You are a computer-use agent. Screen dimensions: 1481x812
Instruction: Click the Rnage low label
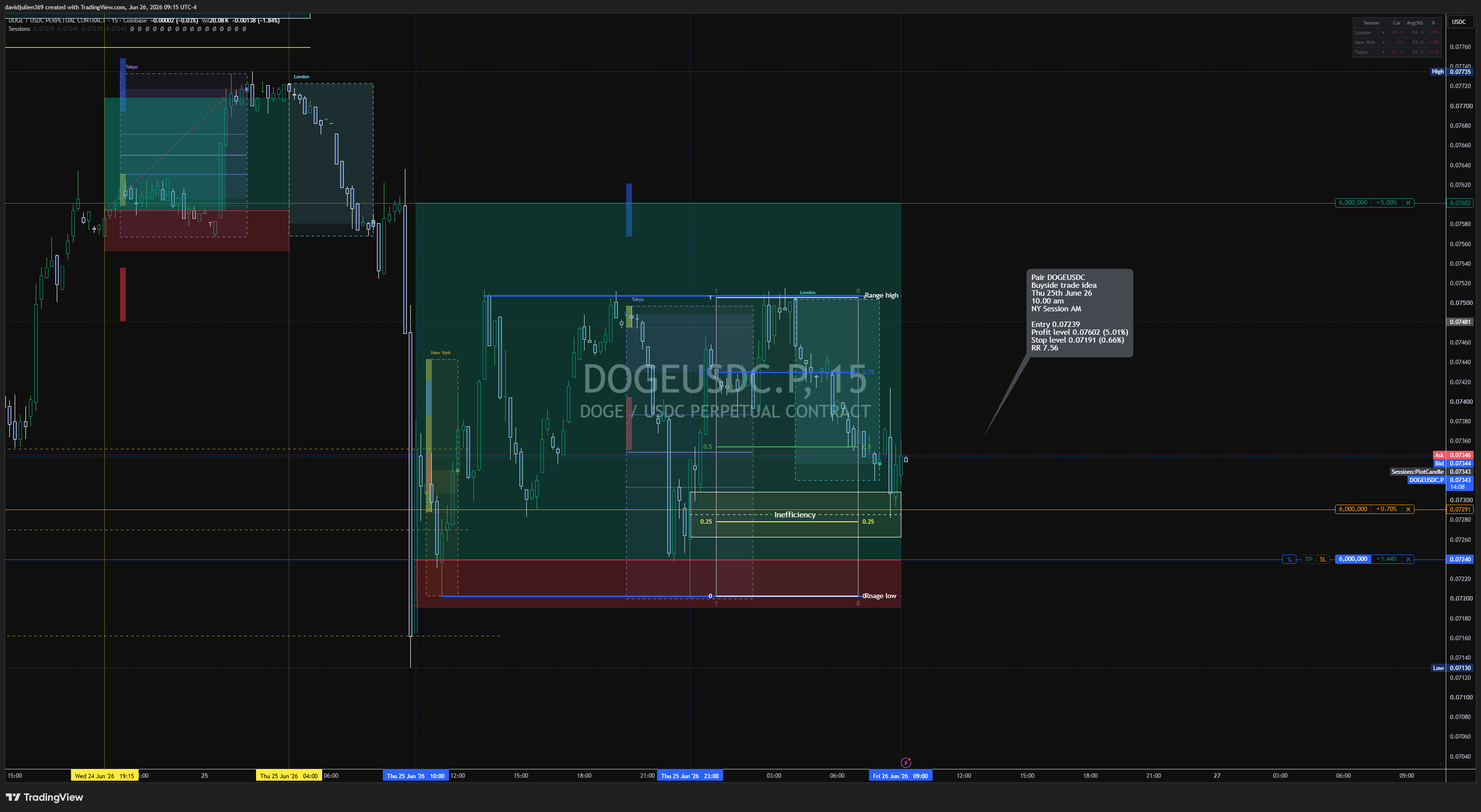(880, 596)
